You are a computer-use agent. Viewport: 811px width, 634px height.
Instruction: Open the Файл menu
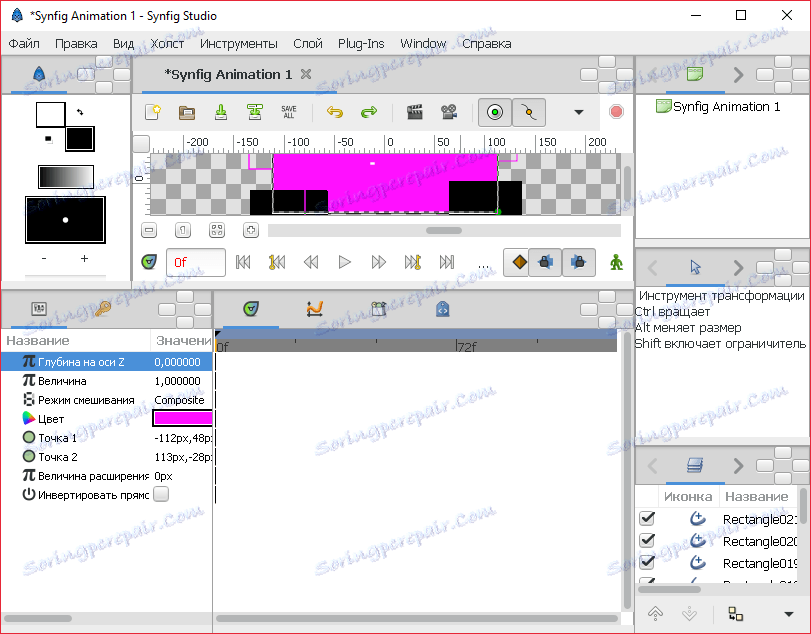(x=24, y=43)
